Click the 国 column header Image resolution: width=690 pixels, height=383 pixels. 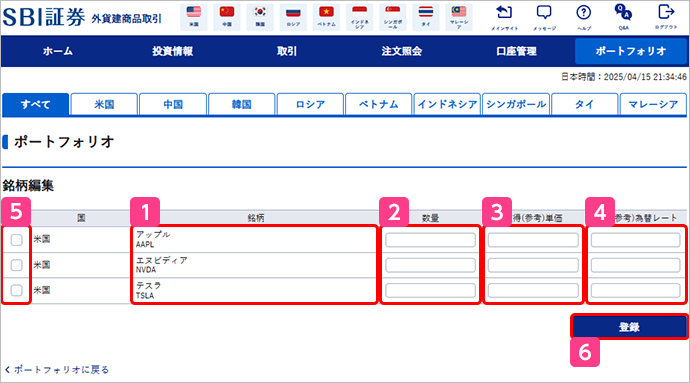tap(81, 218)
